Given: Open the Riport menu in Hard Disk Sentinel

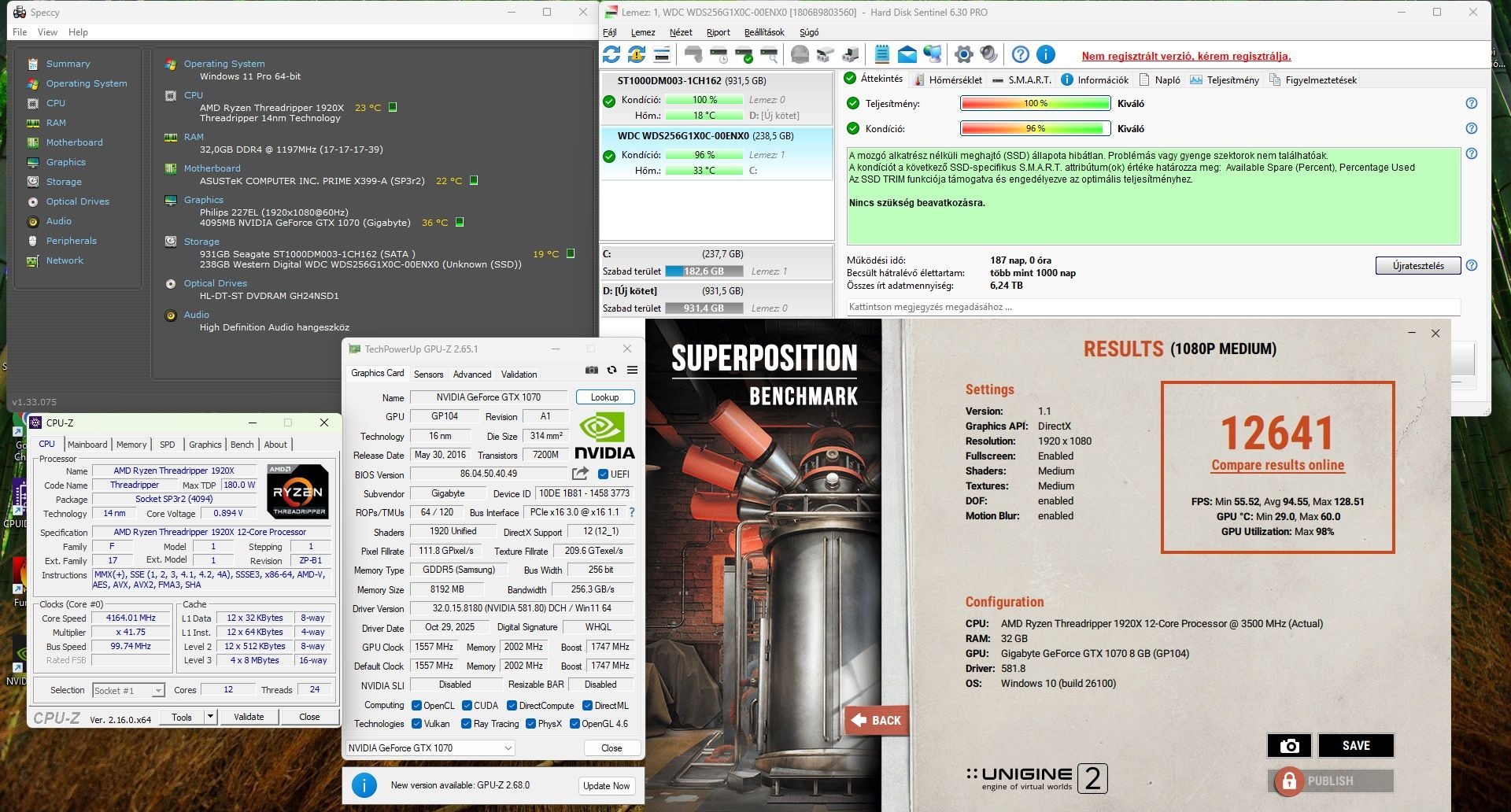Looking at the screenshot, I should tap(719, 32).
